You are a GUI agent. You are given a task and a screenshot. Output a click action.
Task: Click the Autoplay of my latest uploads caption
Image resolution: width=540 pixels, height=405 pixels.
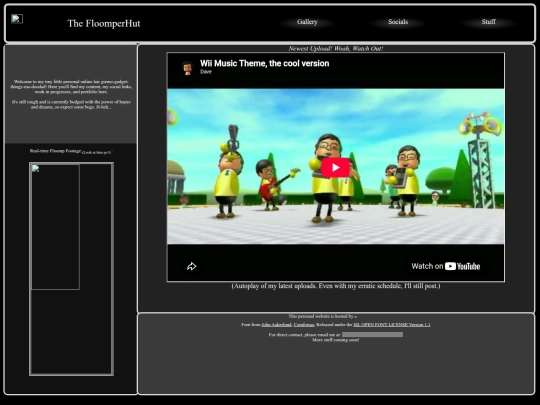[336, 286]
